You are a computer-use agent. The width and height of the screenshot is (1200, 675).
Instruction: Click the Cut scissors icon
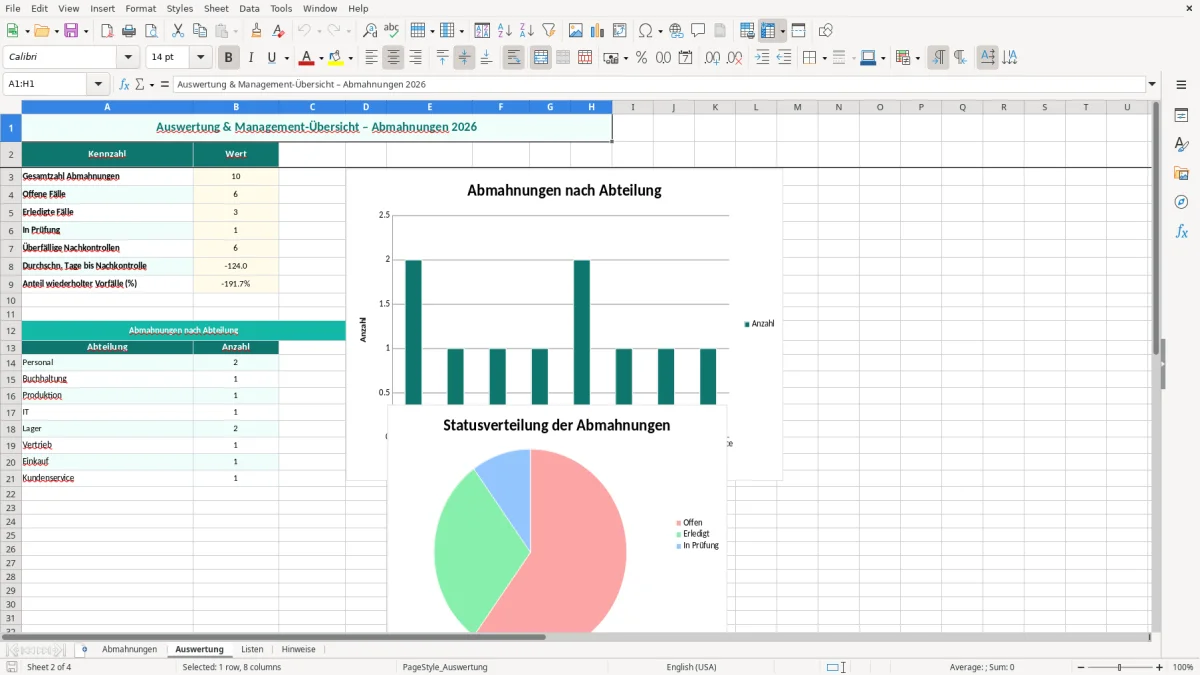[178, 31]
